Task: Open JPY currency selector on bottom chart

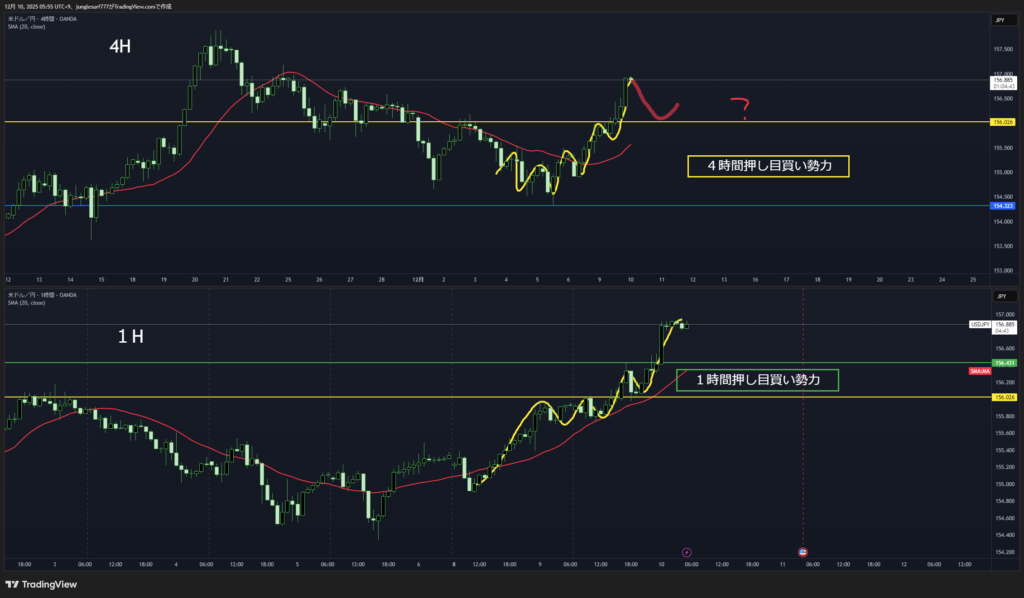Action: [x=1001, y=296]
